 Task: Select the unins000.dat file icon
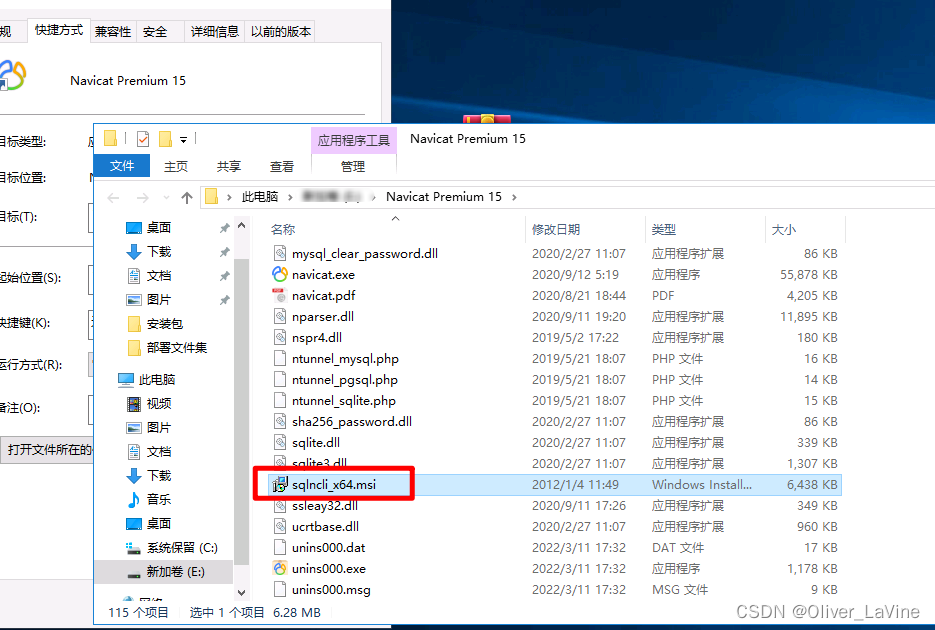[280, 548]
